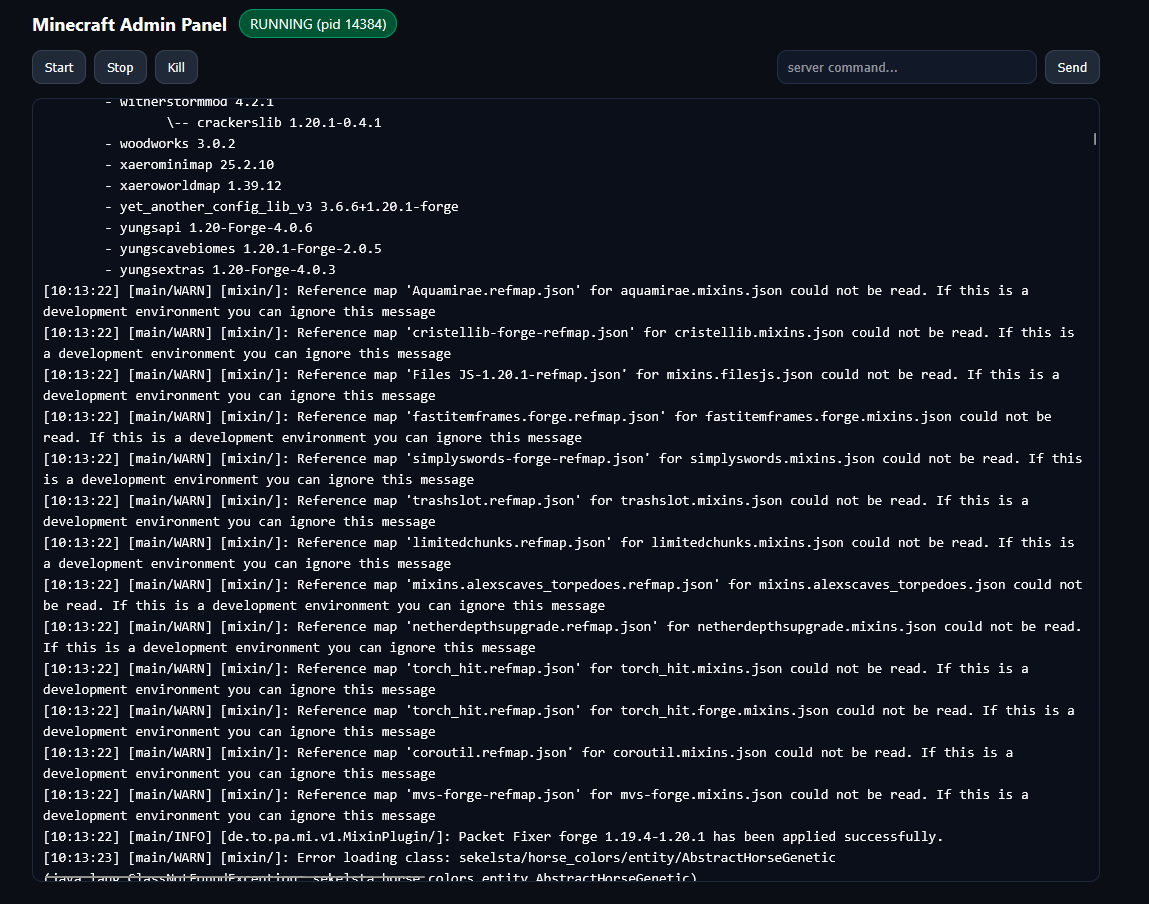This screenshot has width=1149, height=904.
Task: Click the AbstractHorseGenetic error loading line
Action: 439,867
